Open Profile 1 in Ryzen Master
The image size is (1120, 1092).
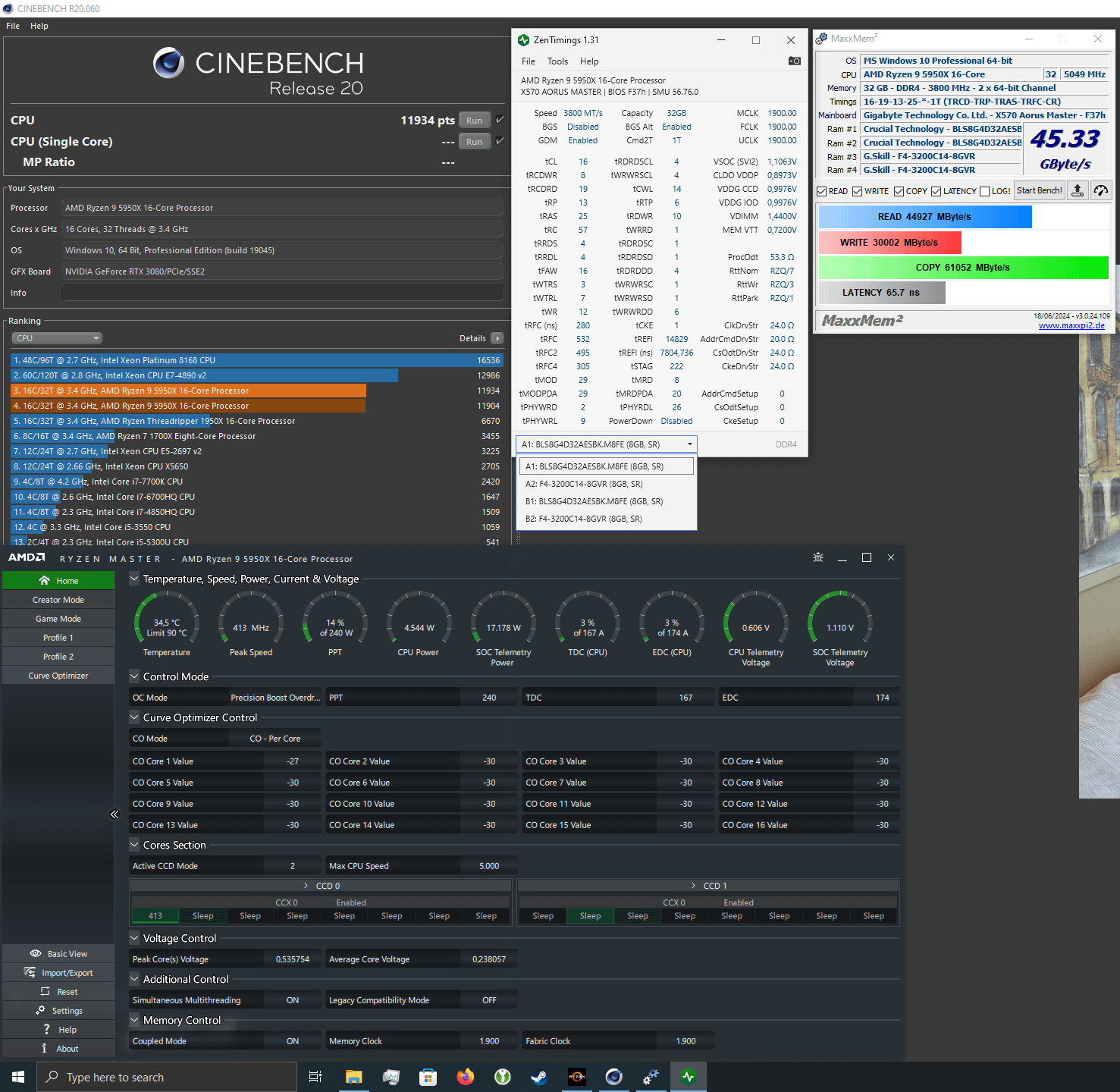[58, 638]
